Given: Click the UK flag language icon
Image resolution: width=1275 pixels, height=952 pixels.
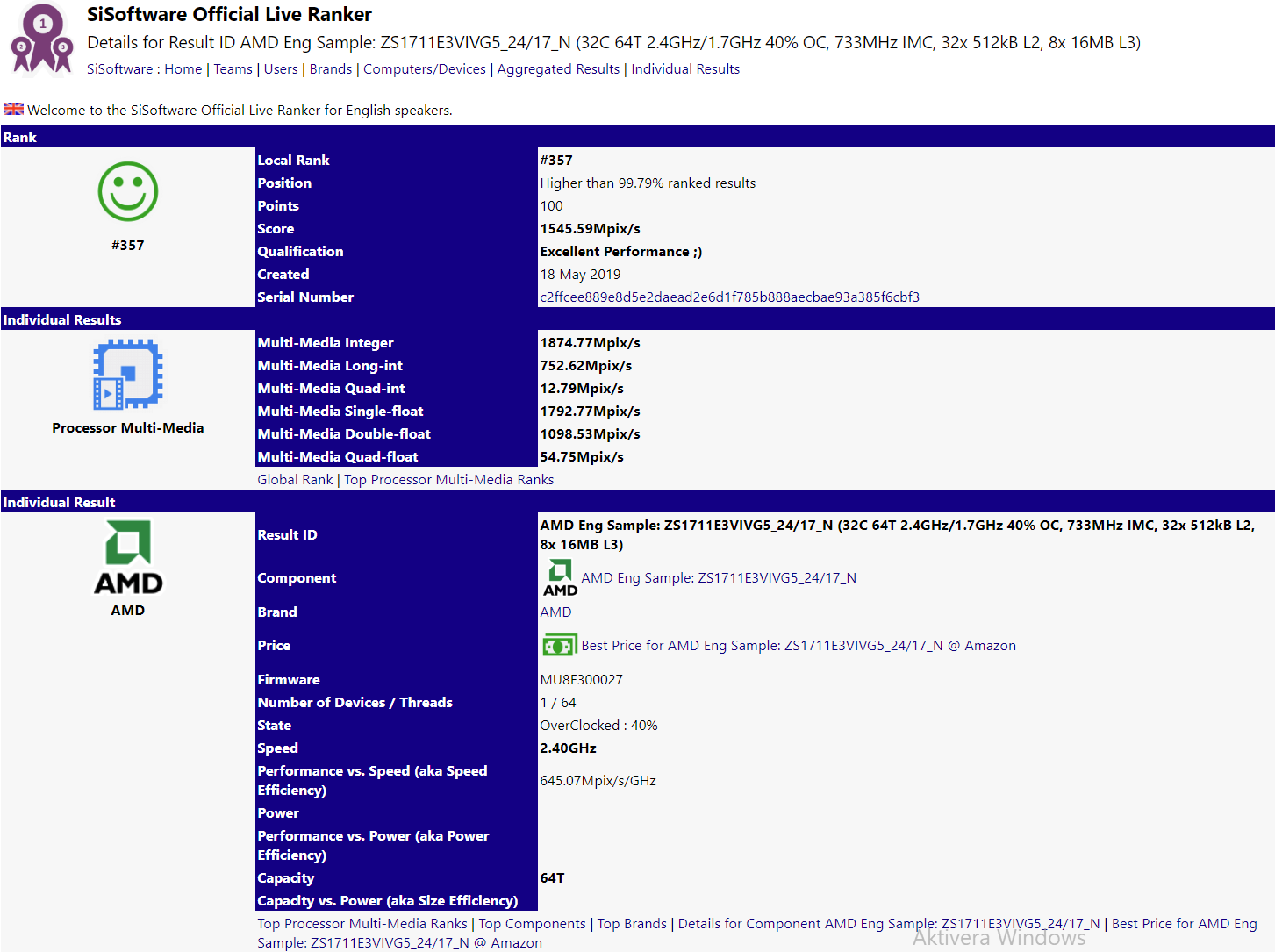Looking at the screenshot, I should [13, 110].
